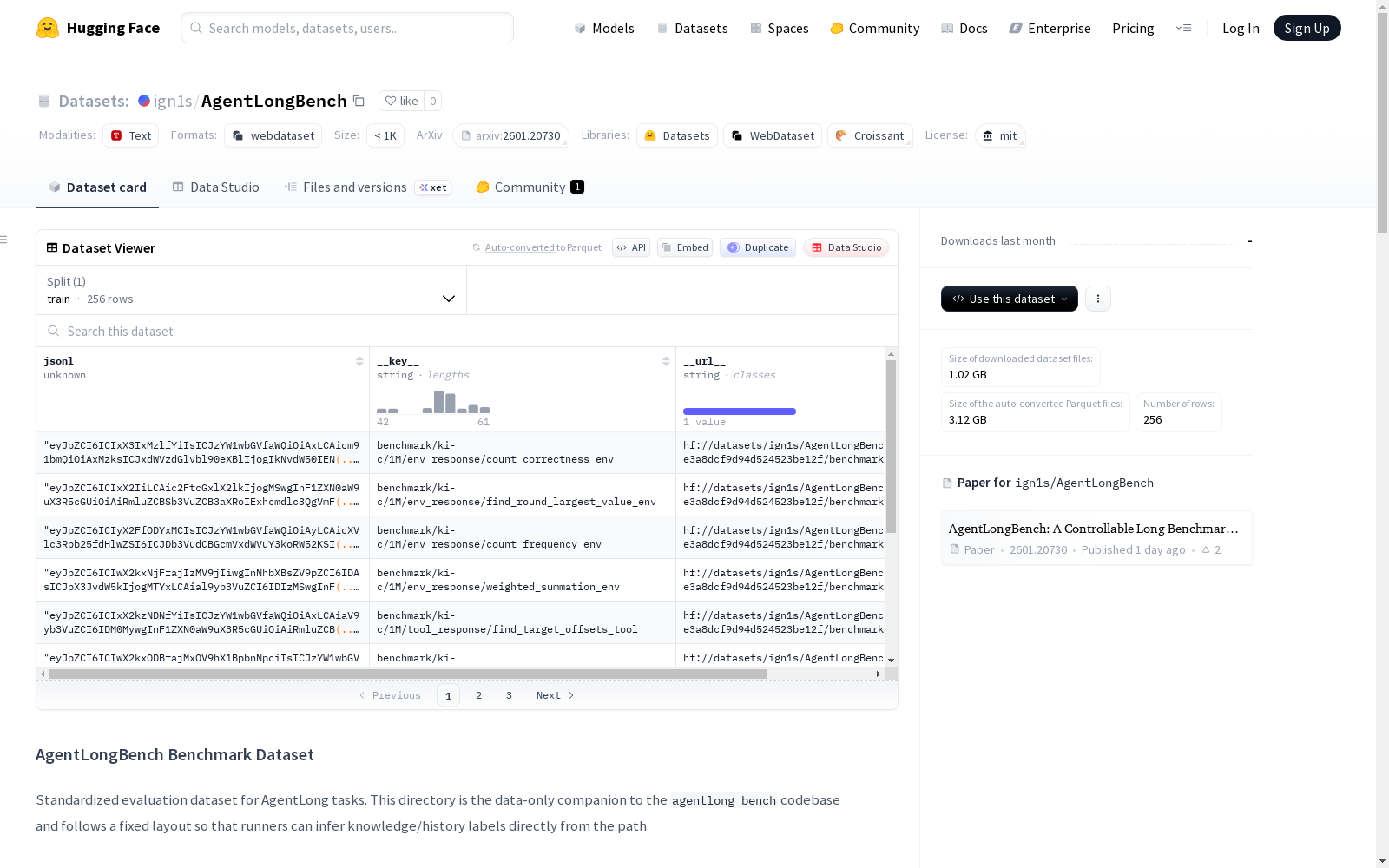Screen dimensions: 1389x868
Task: Click the like count 0
Action: tap(433, 101)
